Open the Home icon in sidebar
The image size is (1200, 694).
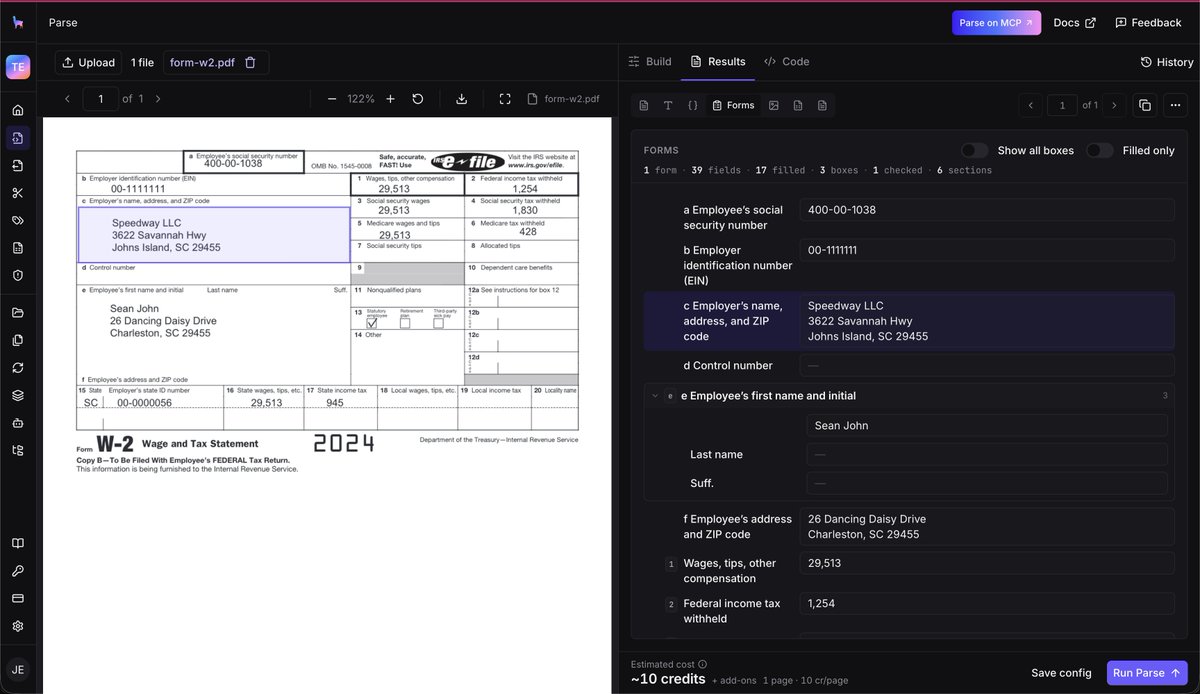pyautogui.click(x=18, y=110)
